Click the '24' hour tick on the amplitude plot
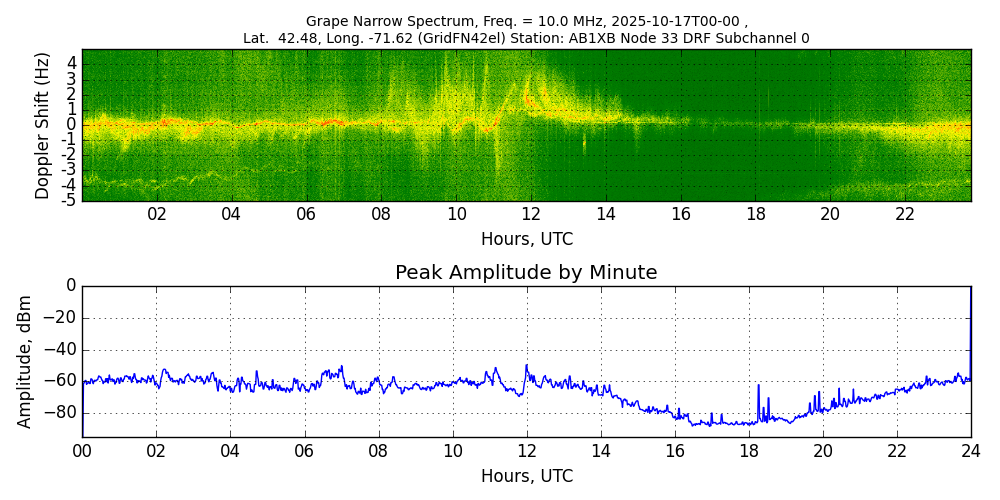This screenshot has width=1000, height=500. pyautogui.click(x=970, y=452)
